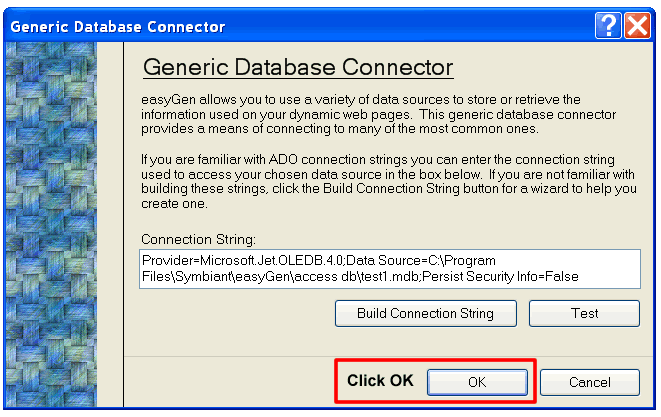Focus the Connection String text box
This screenshot has width=661, height=417.
pos(390,269)
